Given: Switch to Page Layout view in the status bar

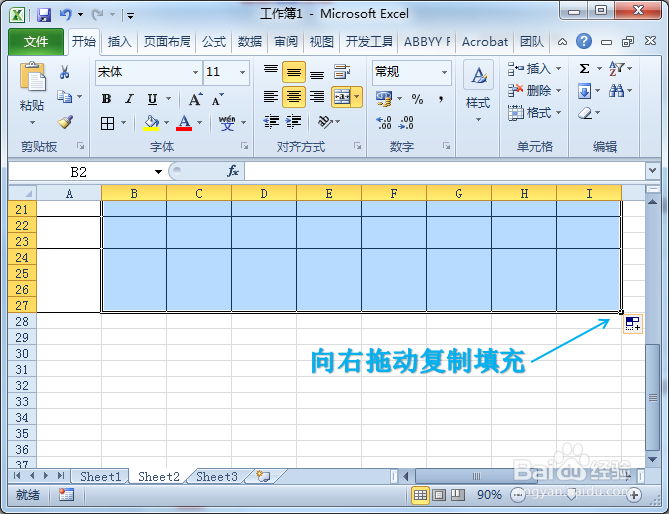Looking at the screenshot, I should coord(439,495).
